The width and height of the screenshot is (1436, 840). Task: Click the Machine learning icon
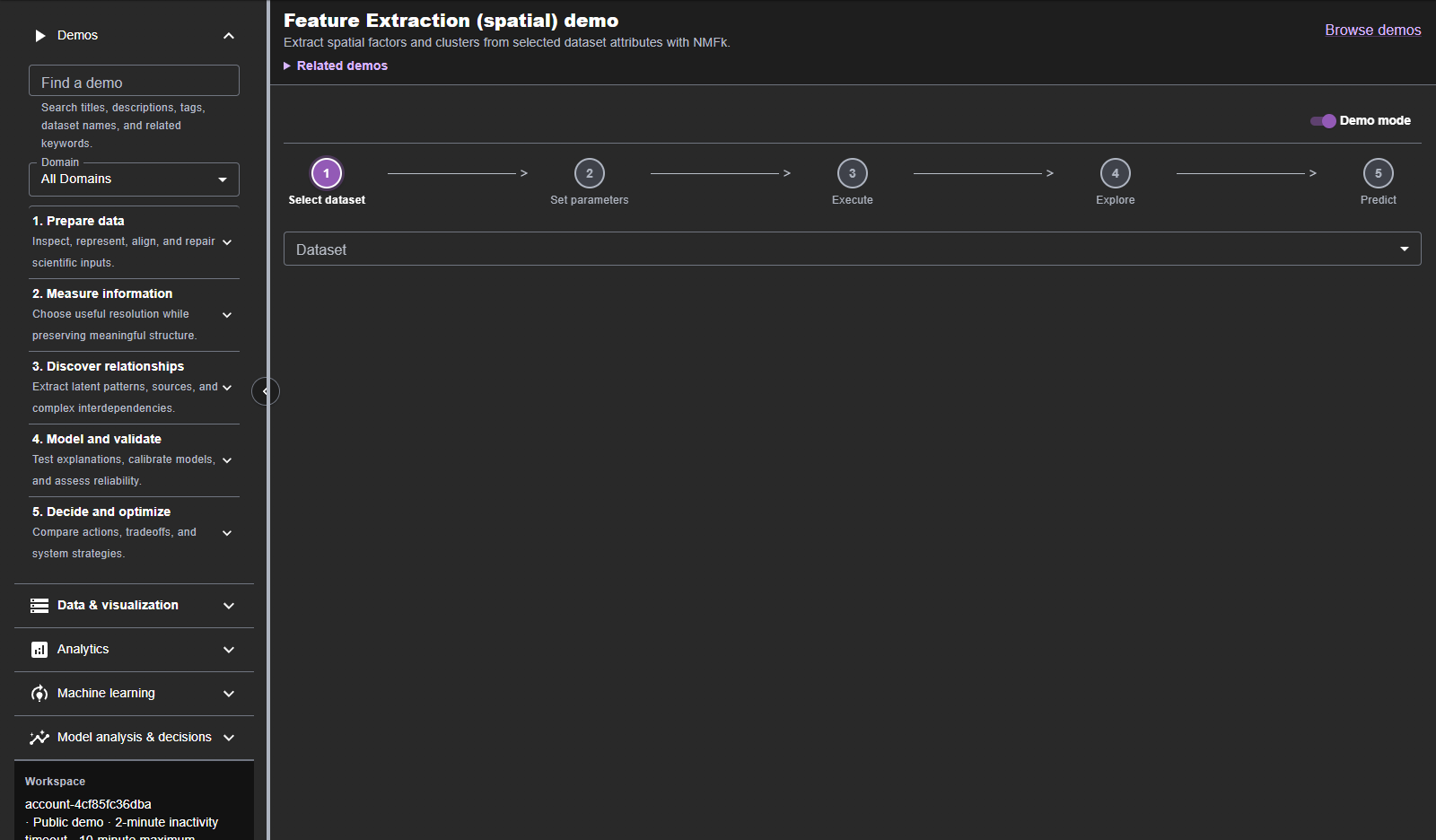coord(39,694)
